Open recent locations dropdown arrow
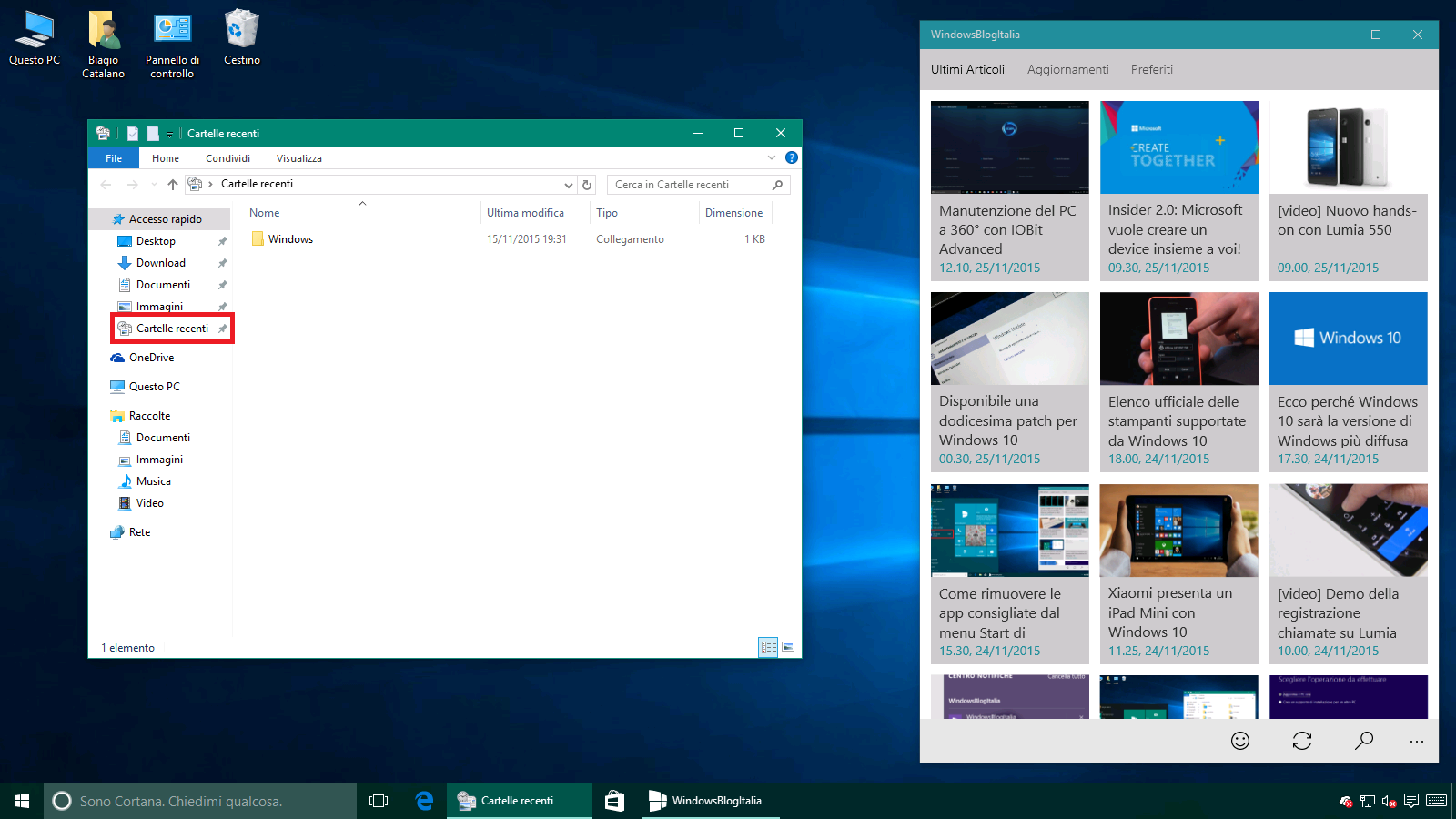Viewport: 1456px width, 819px height. (153, 185)
